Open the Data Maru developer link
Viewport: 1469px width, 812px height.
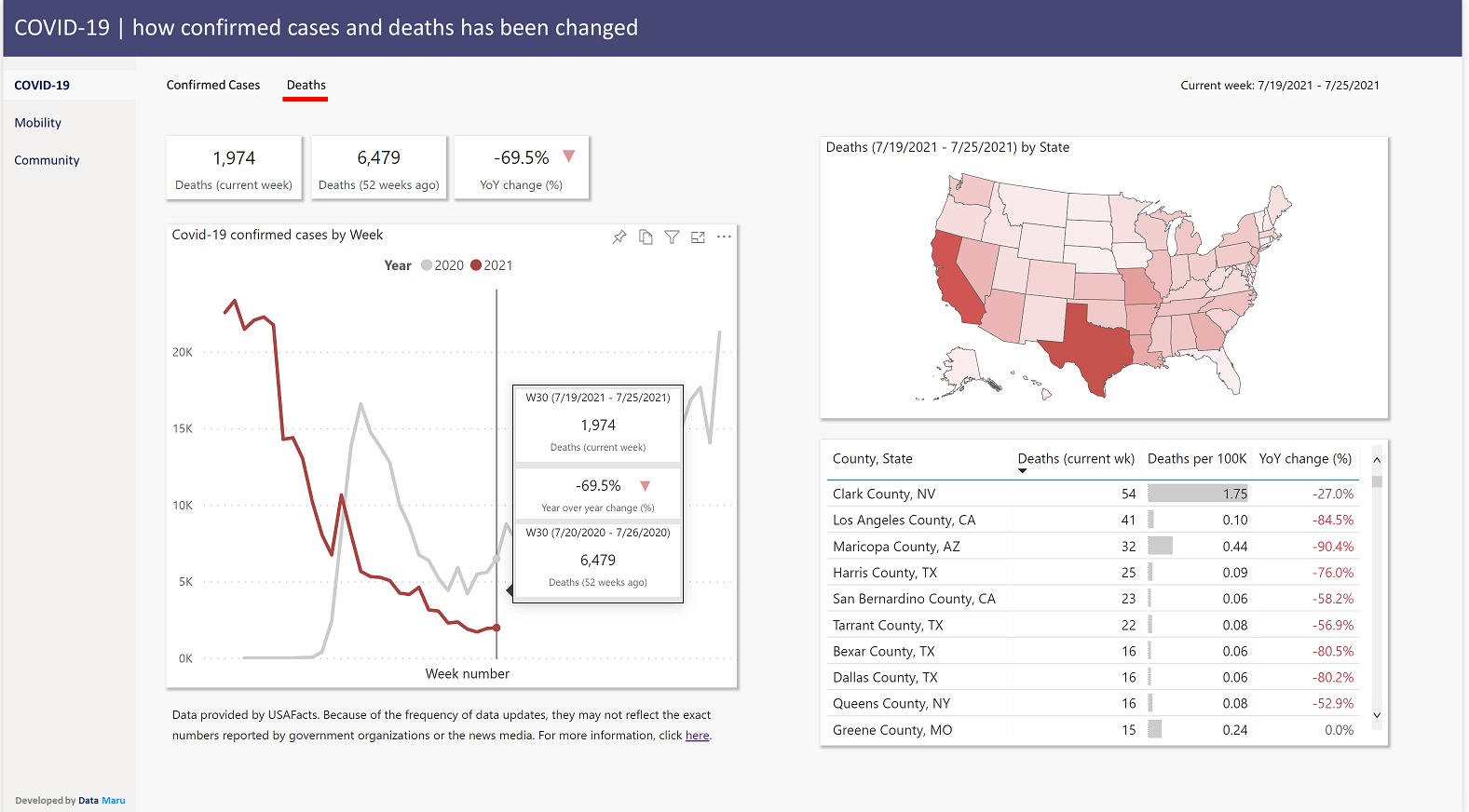pyautogui.click(x=102, y=800)
